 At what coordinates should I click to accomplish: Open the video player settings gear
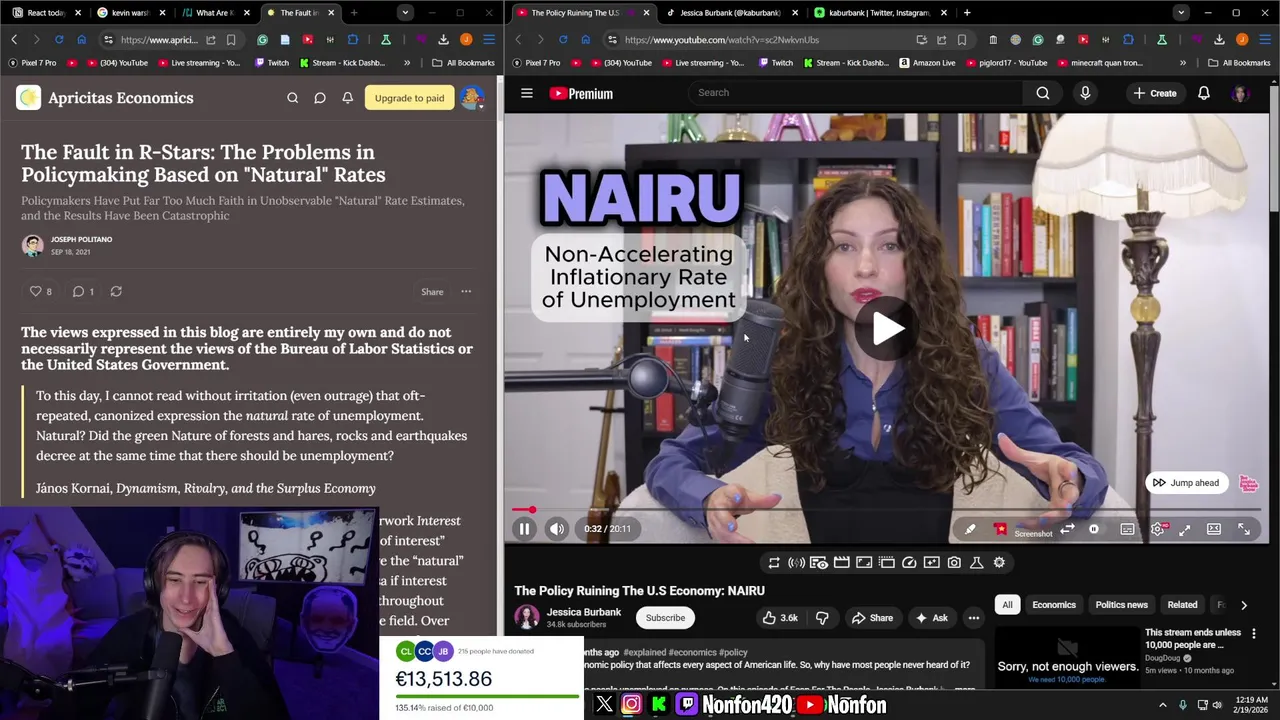click(x=1157, y=529)
